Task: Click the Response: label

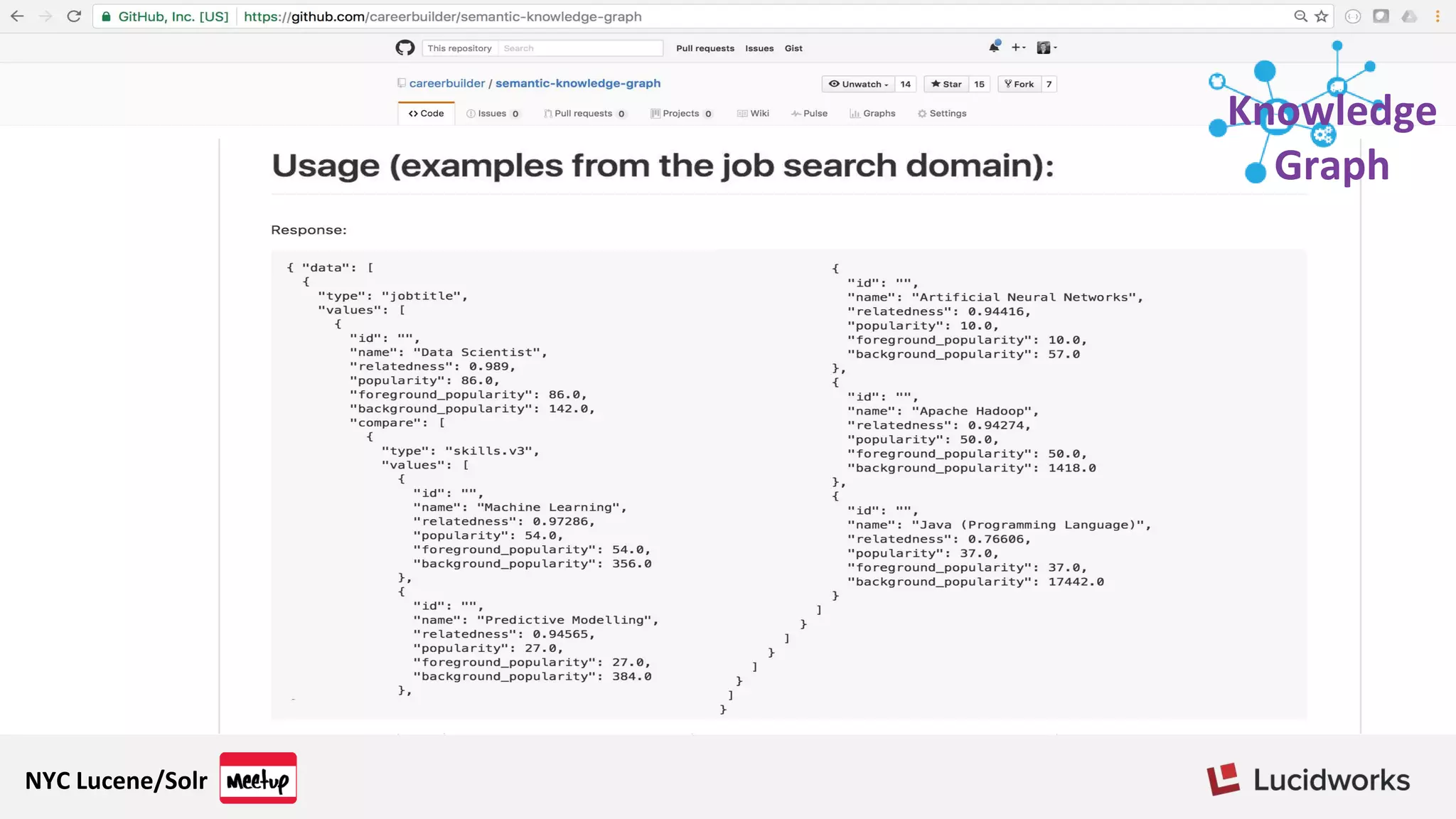Action: (x=309, y=230)
